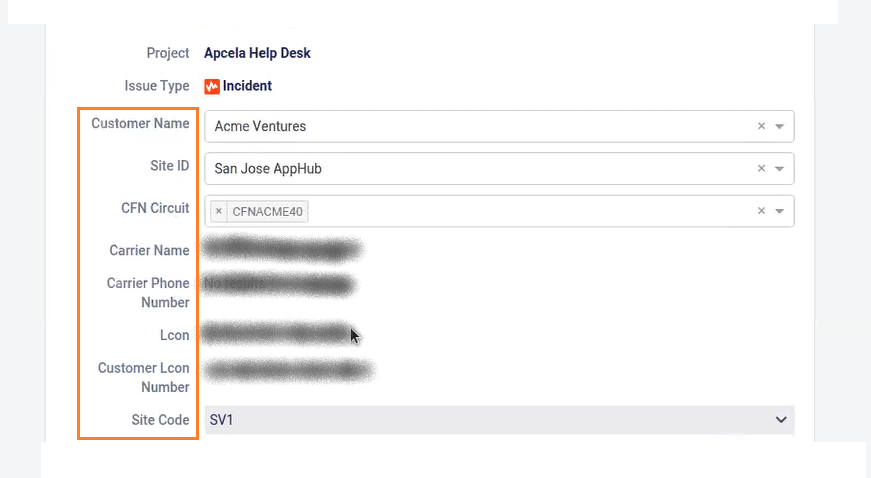Click the Apcela Help Desk project name
Image resolution: width=871 pixels, height=478 pixels.
click(257, 53)
